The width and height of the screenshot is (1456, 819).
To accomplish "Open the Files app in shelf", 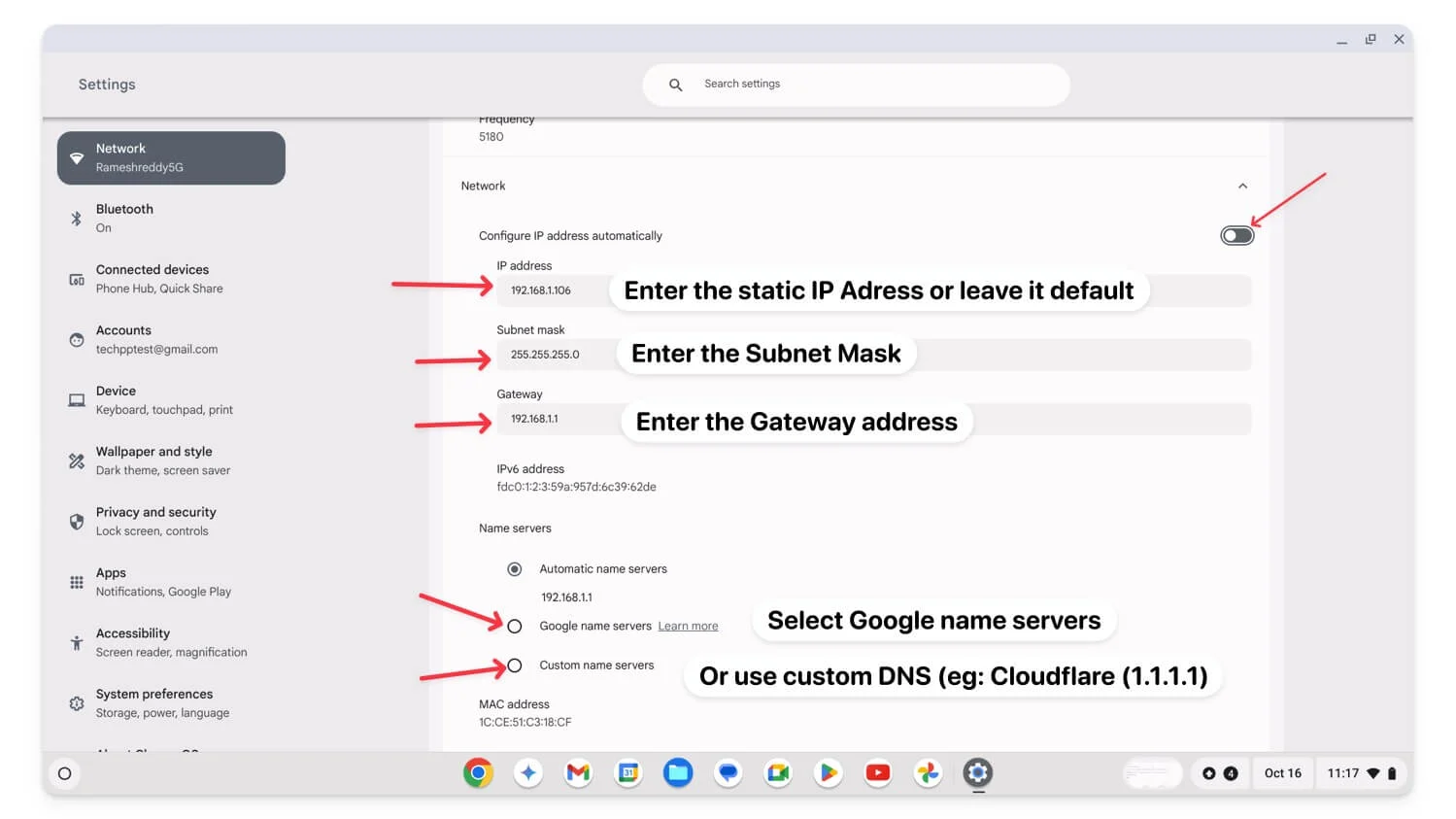I will (678, 773).
